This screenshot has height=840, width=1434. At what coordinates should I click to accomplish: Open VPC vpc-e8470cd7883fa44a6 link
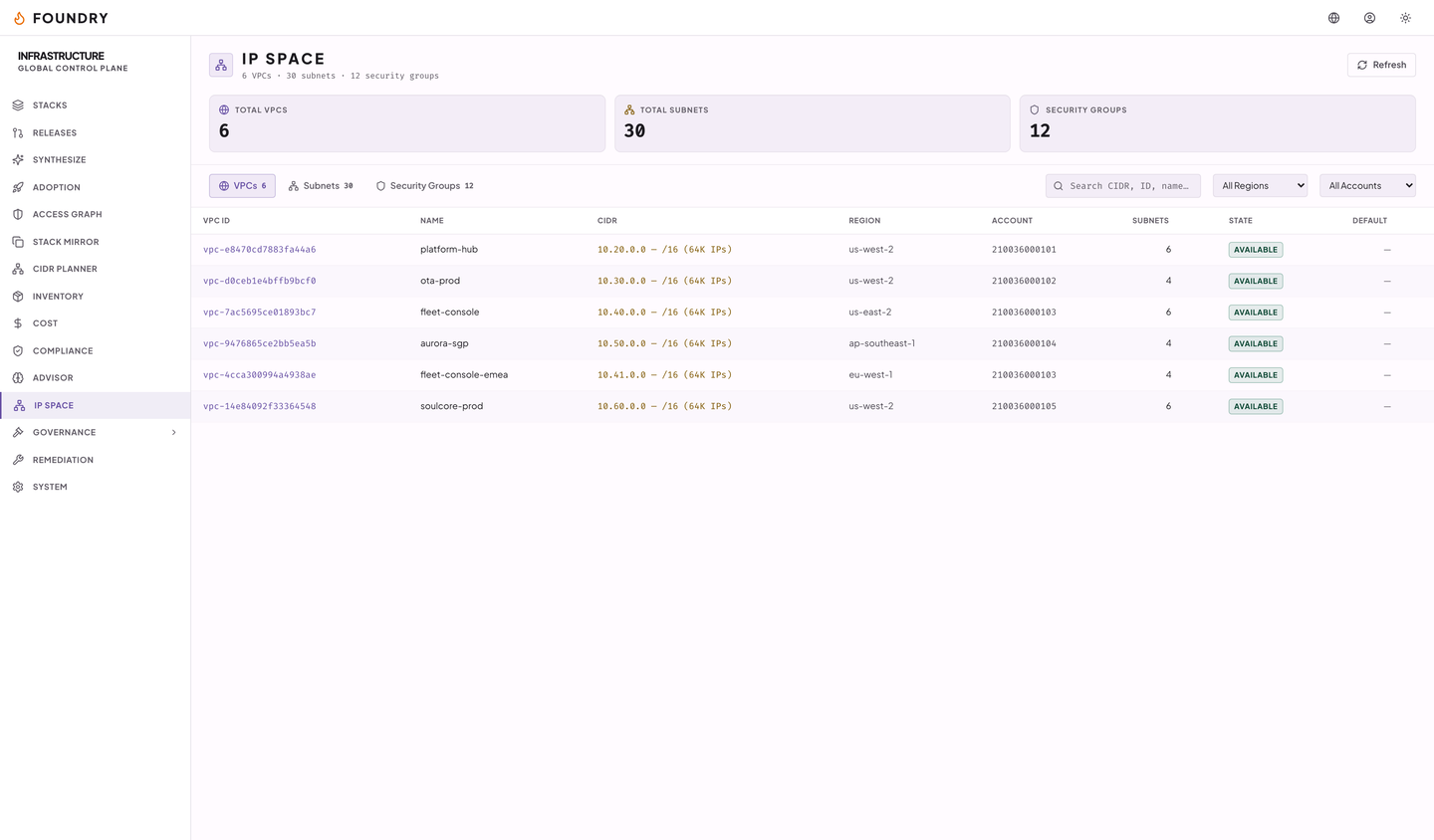(x=259, y=250)
